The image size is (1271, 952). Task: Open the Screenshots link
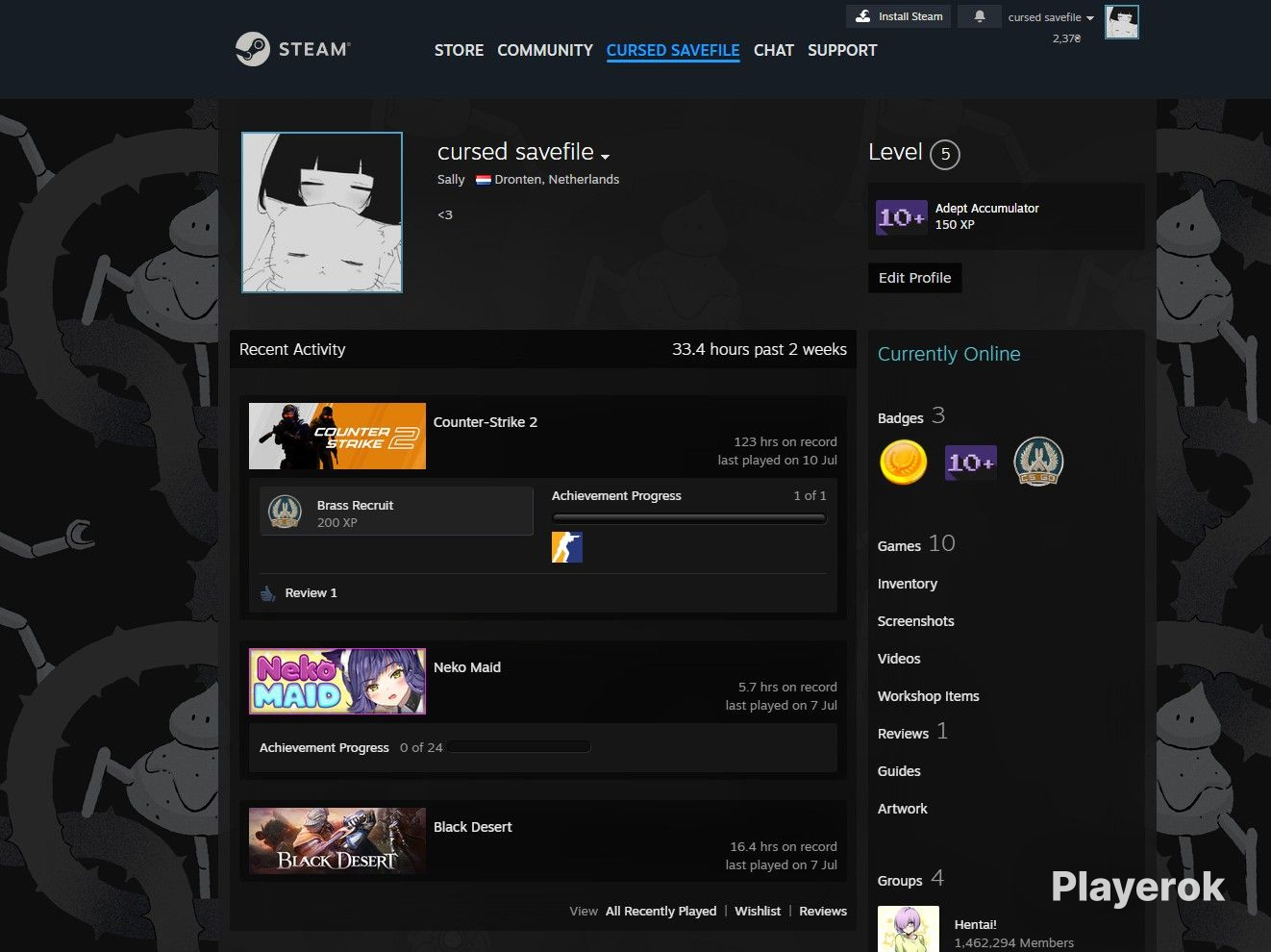[x=916, y=621]
